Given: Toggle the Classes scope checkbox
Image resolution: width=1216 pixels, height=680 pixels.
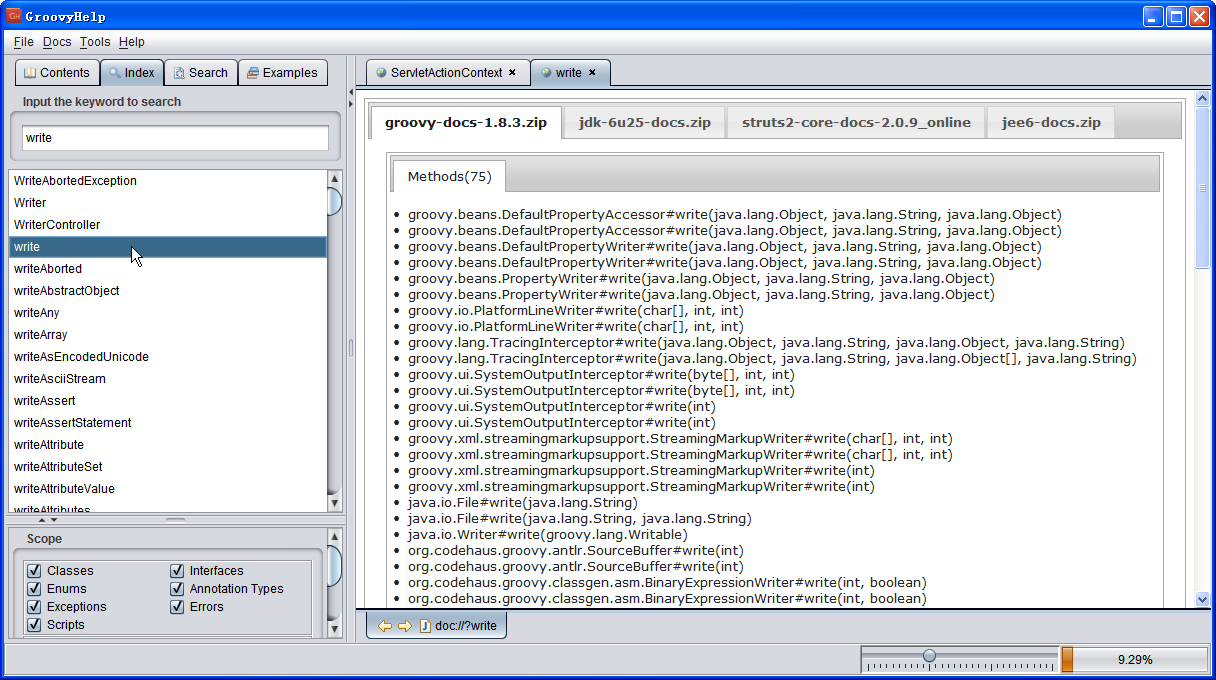Looking at the screenshot, I should pos(34,571).
